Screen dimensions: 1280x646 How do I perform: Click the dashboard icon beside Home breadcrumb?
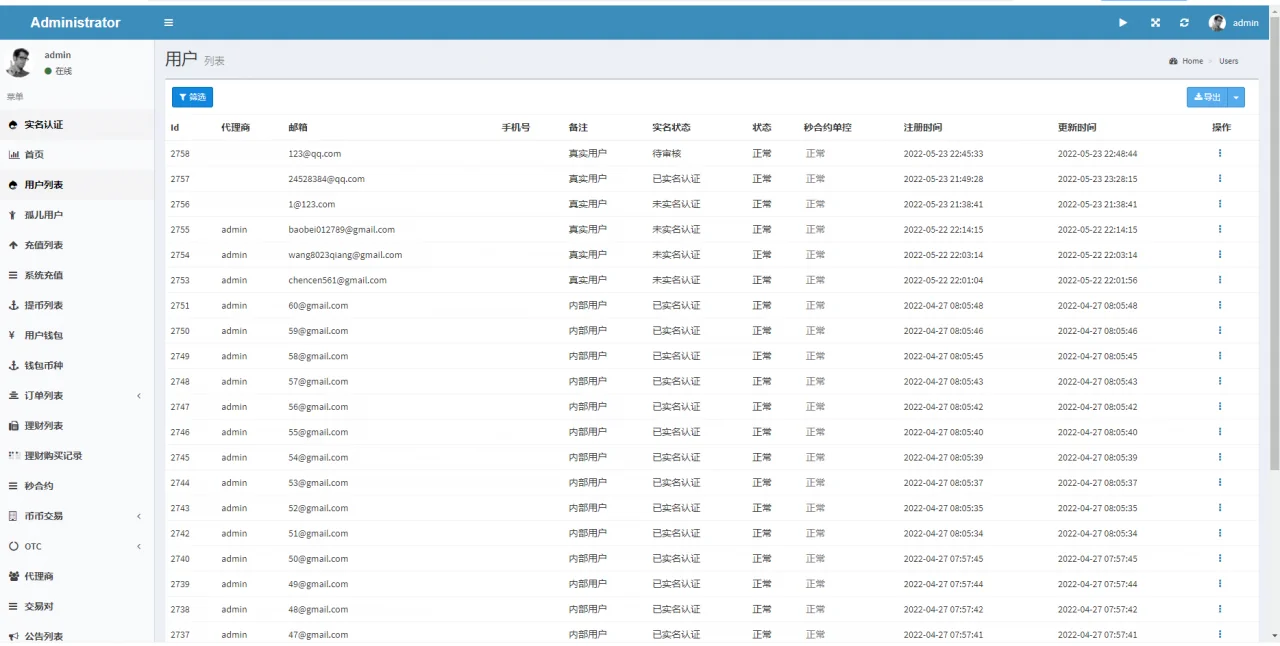click(x=1173, y=61)
